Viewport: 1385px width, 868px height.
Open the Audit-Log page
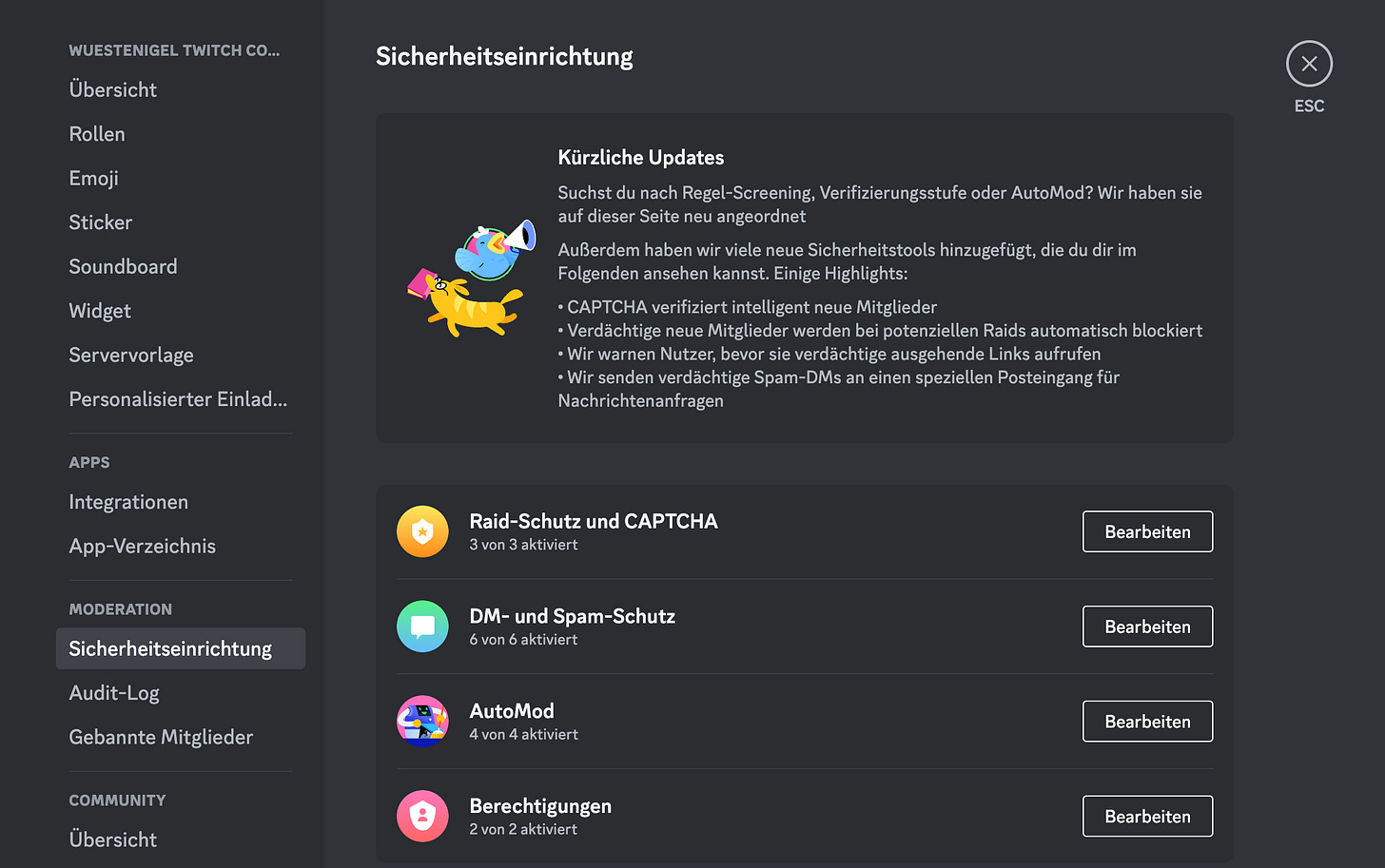181,693
